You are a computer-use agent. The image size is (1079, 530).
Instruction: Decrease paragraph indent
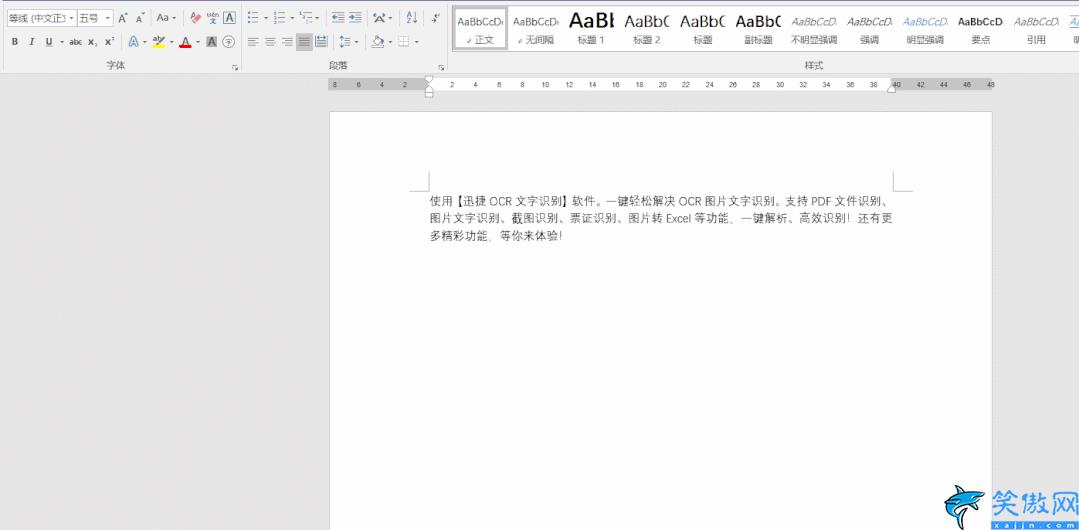pyautogui.click(x=338, y=18)
